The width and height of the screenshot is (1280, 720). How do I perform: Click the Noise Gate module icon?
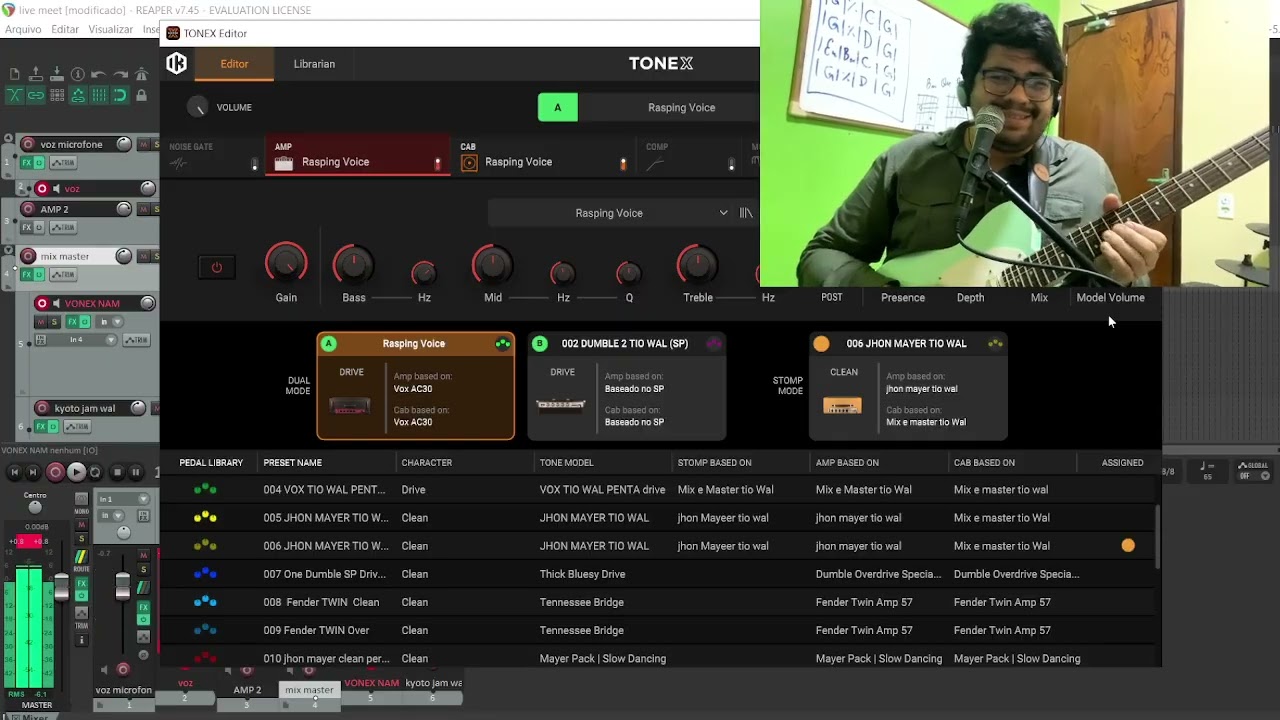[x=178, y=164]
